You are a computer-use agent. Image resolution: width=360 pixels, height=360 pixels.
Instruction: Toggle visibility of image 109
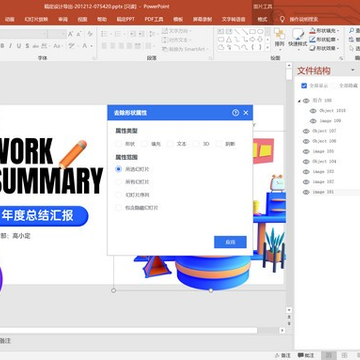(x=313, y=121)
